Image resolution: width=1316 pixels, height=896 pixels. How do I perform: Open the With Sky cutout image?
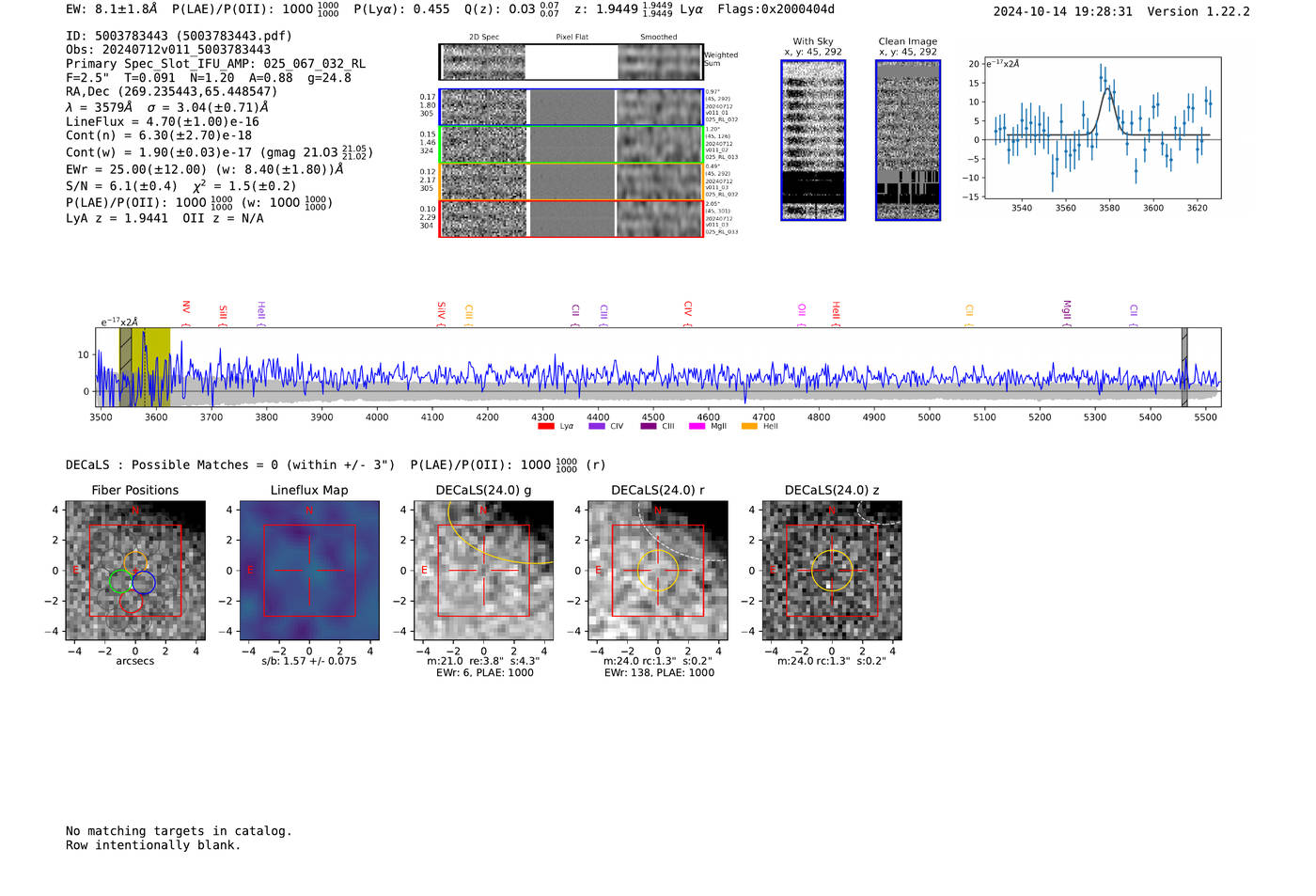pos(813,140)
